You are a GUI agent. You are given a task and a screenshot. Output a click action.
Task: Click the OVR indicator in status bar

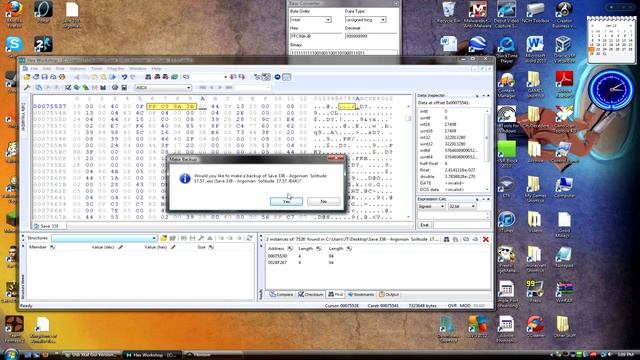click(x=452, y=305)
